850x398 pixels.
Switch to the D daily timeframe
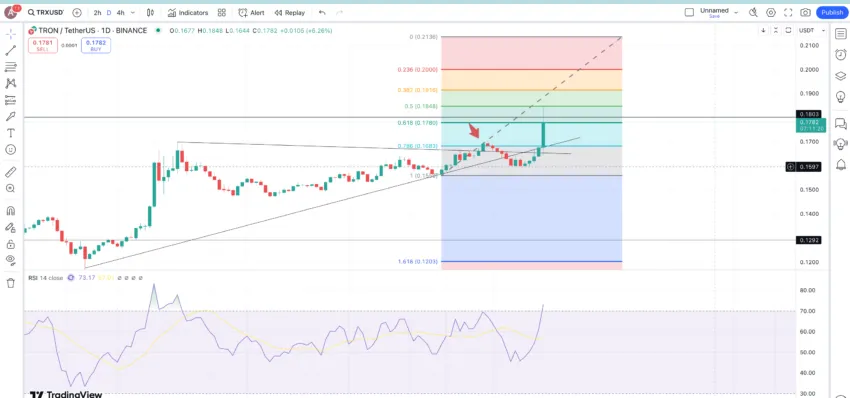[x=109, y=12]
